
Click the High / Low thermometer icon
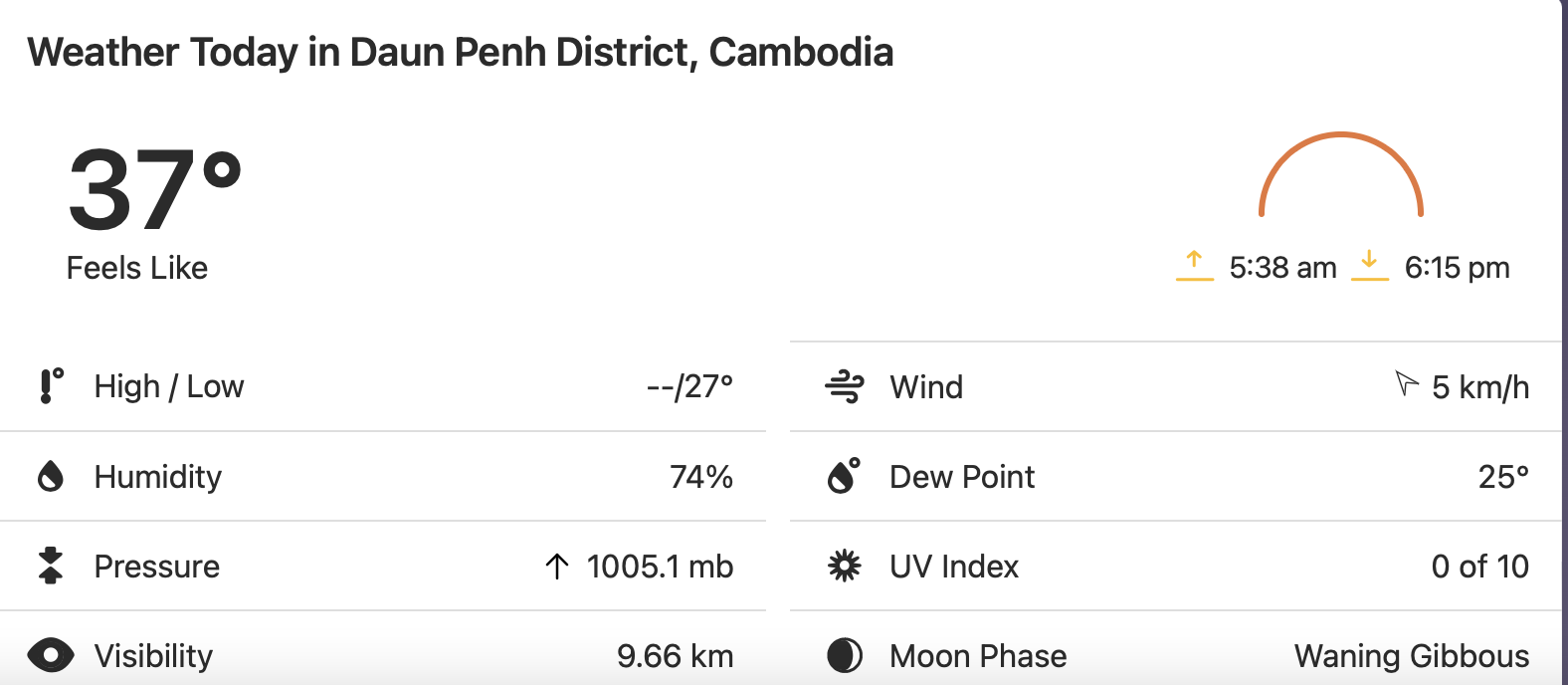click(x=51, y=386)
